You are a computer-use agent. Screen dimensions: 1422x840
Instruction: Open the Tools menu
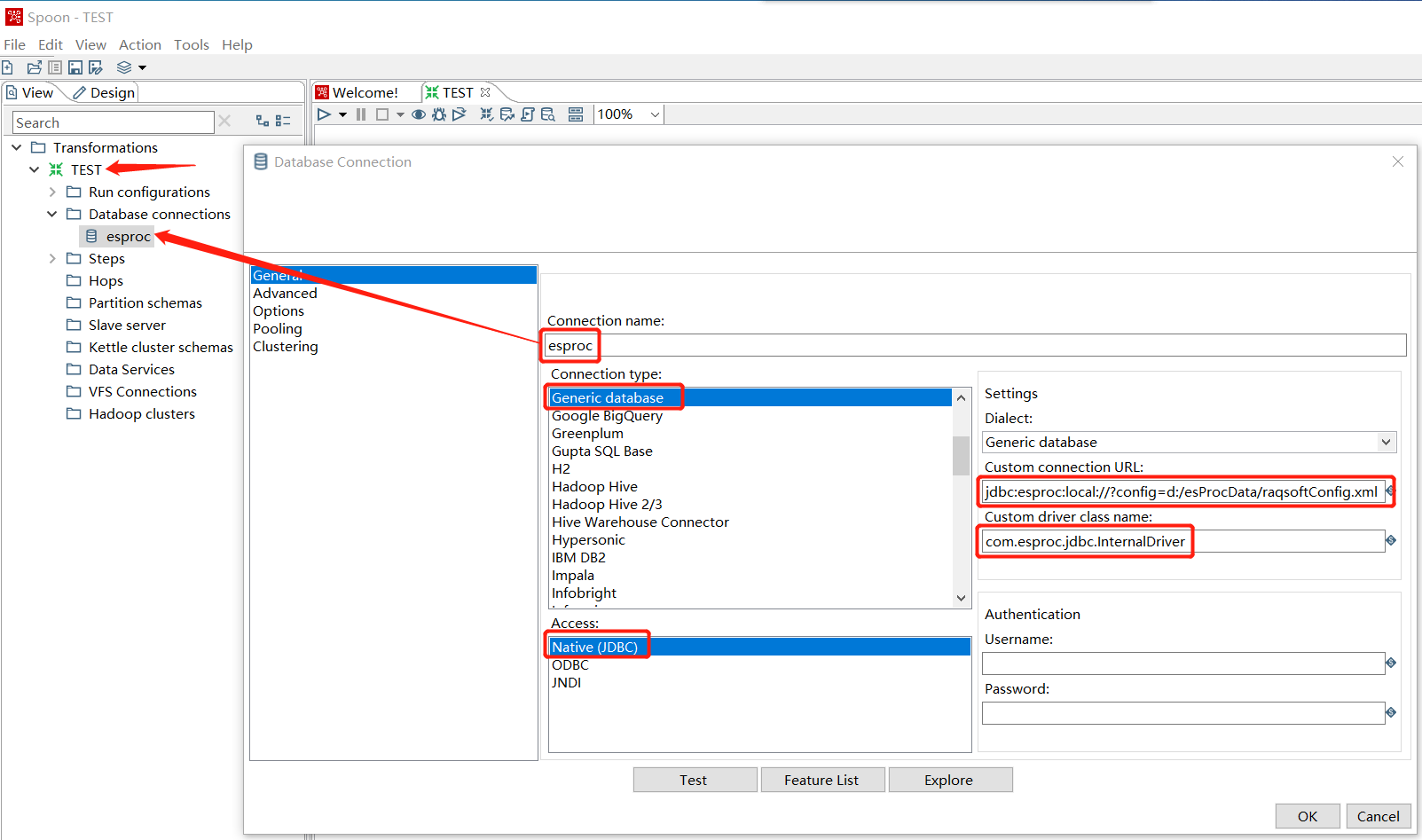point(191,44)
